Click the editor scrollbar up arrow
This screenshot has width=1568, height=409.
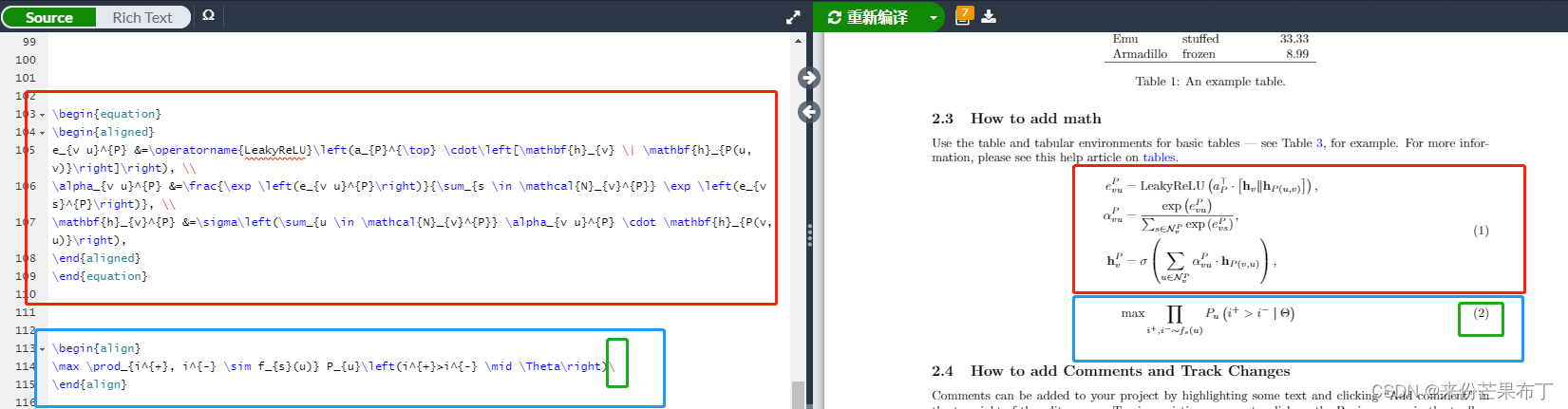pos(798,39)
